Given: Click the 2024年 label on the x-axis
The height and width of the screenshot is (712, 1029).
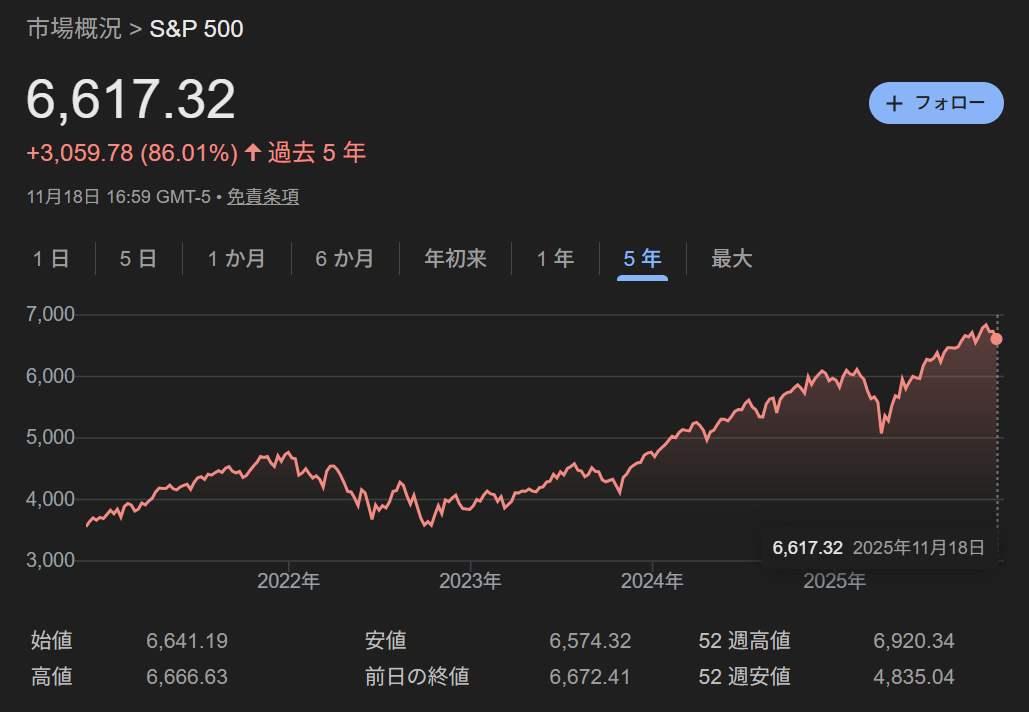Looking at the screenshot, I should (652, 581).
